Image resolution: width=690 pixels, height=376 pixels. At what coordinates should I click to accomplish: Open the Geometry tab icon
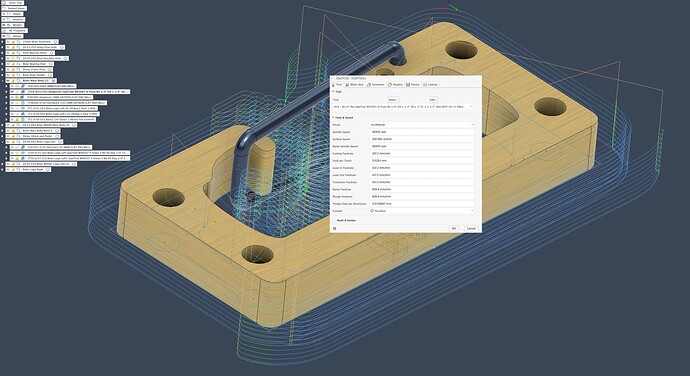pyautogui.click(x=369, y=85)
